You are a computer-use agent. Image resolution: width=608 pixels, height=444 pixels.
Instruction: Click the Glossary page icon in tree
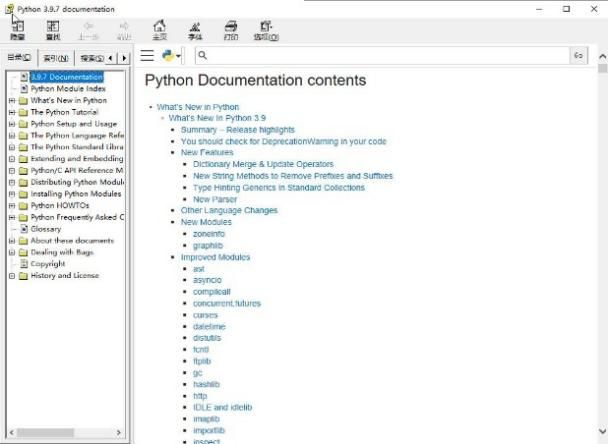(24, 229)
